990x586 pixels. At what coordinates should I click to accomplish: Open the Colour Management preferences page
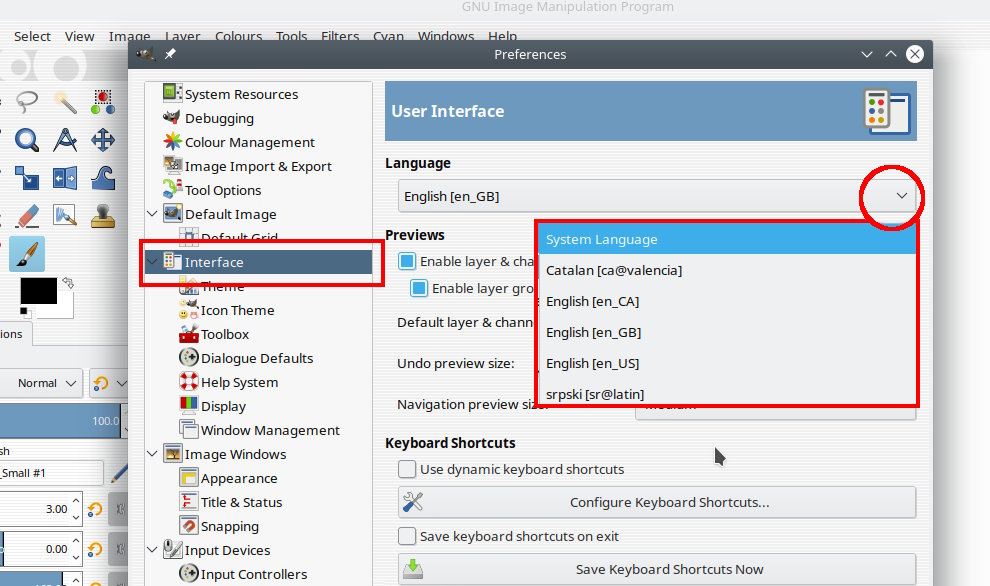coord(249,142)
